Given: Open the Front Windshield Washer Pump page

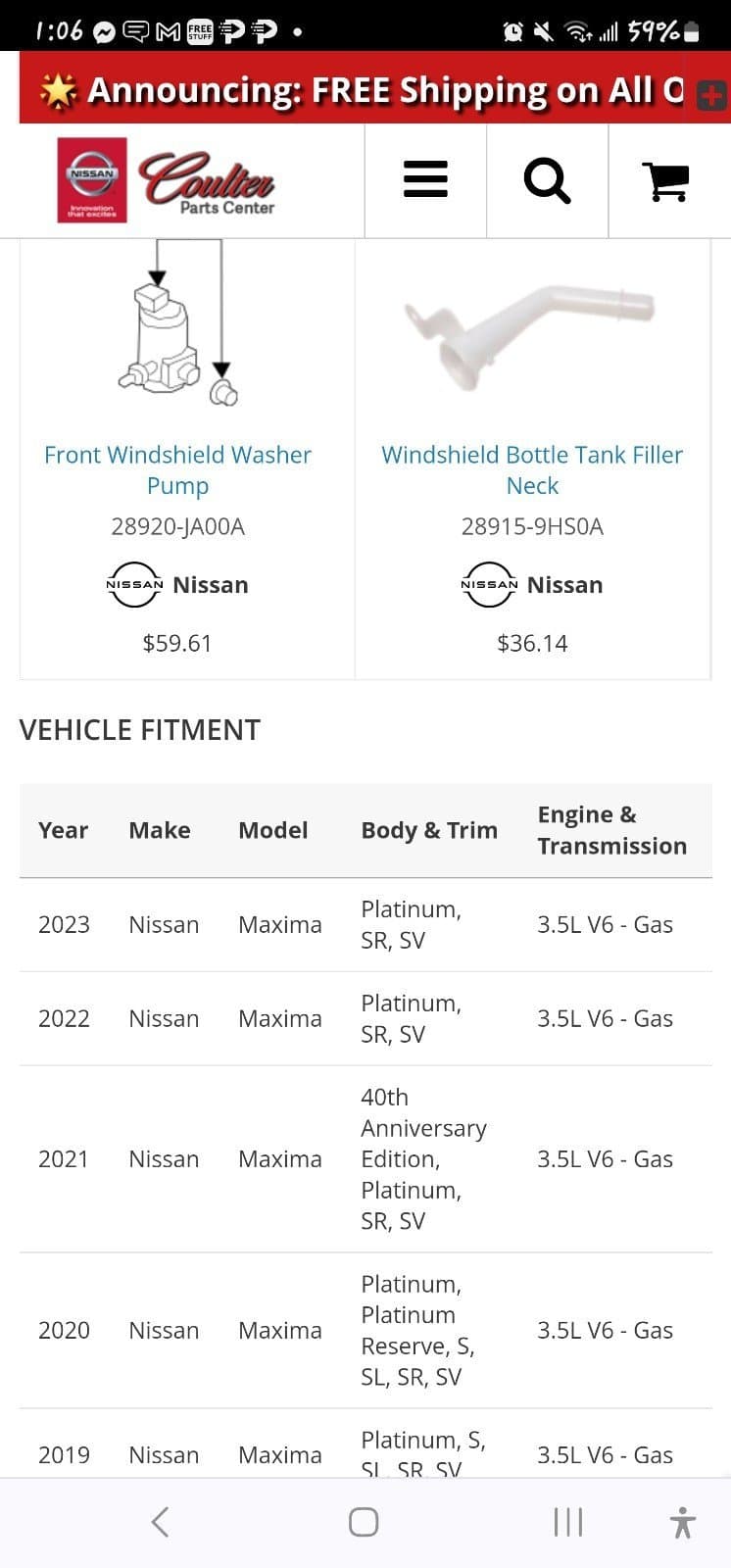Looking at the screenshot, I should click(176, 469).
